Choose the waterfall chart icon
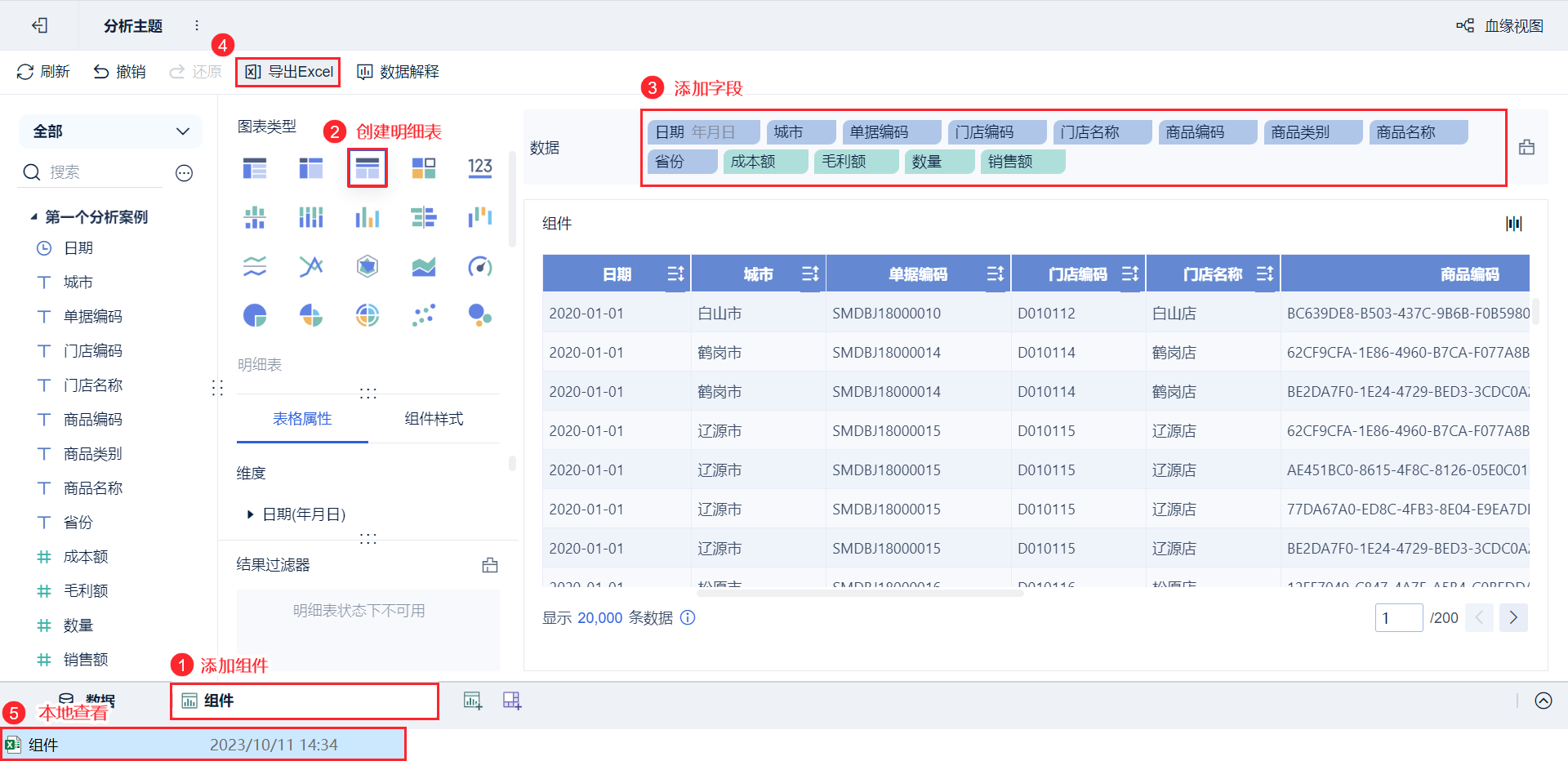 [480, 217]
